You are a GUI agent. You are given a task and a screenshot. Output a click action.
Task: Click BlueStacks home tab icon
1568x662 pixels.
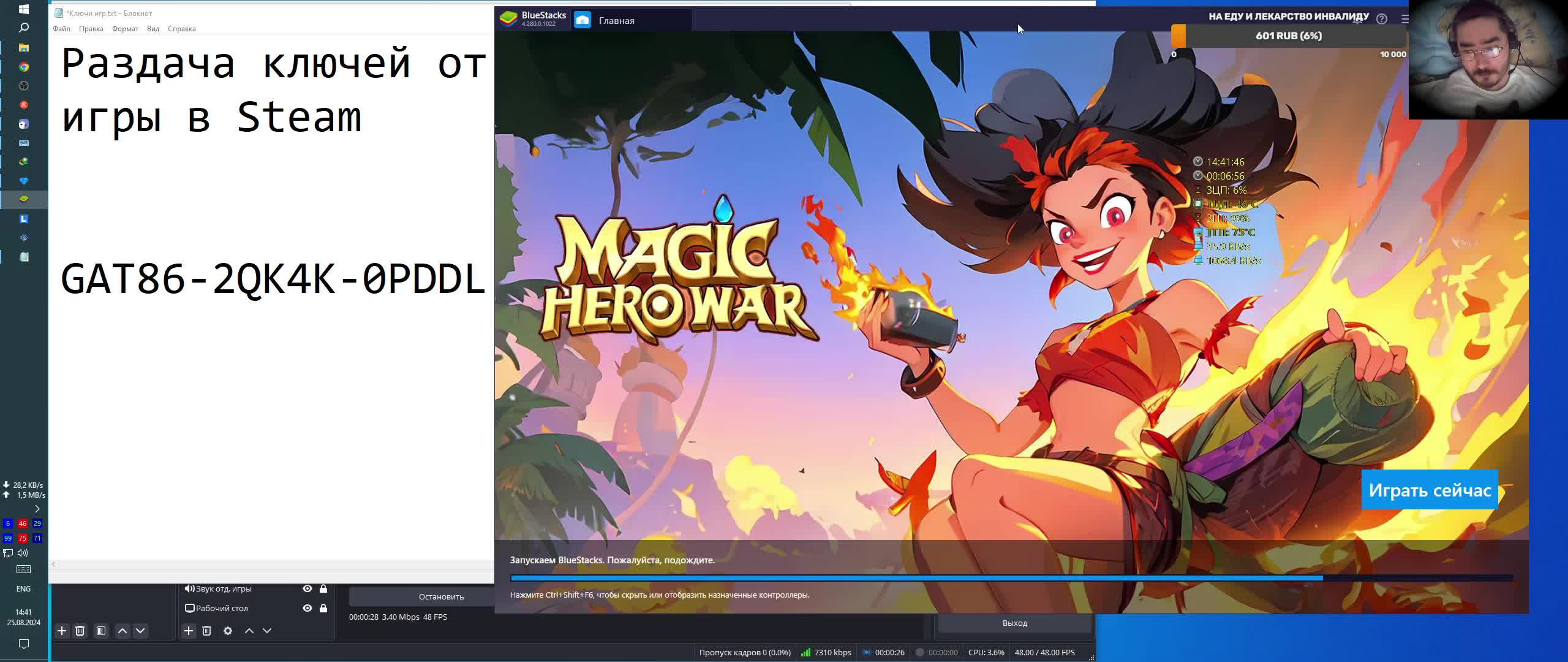(x=582, y=20)
